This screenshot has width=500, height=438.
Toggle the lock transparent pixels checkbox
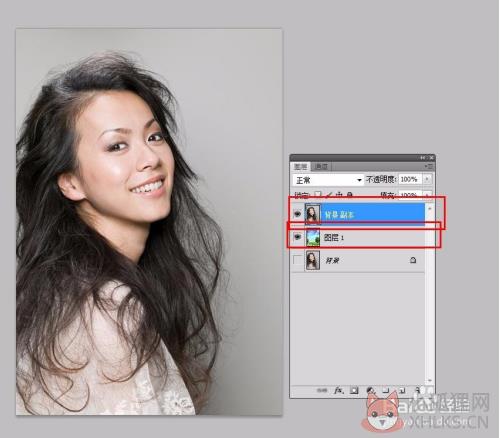pyautogui.click(x=318, y=194)
